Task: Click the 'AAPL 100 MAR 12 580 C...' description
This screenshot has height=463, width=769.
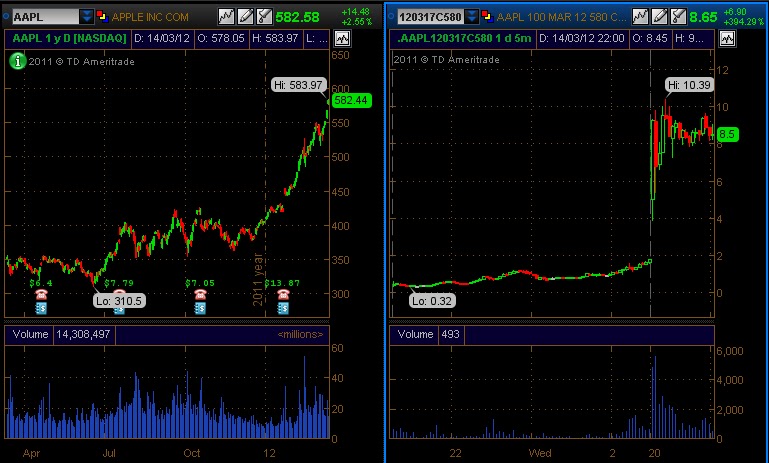Action: coord(561,17)
